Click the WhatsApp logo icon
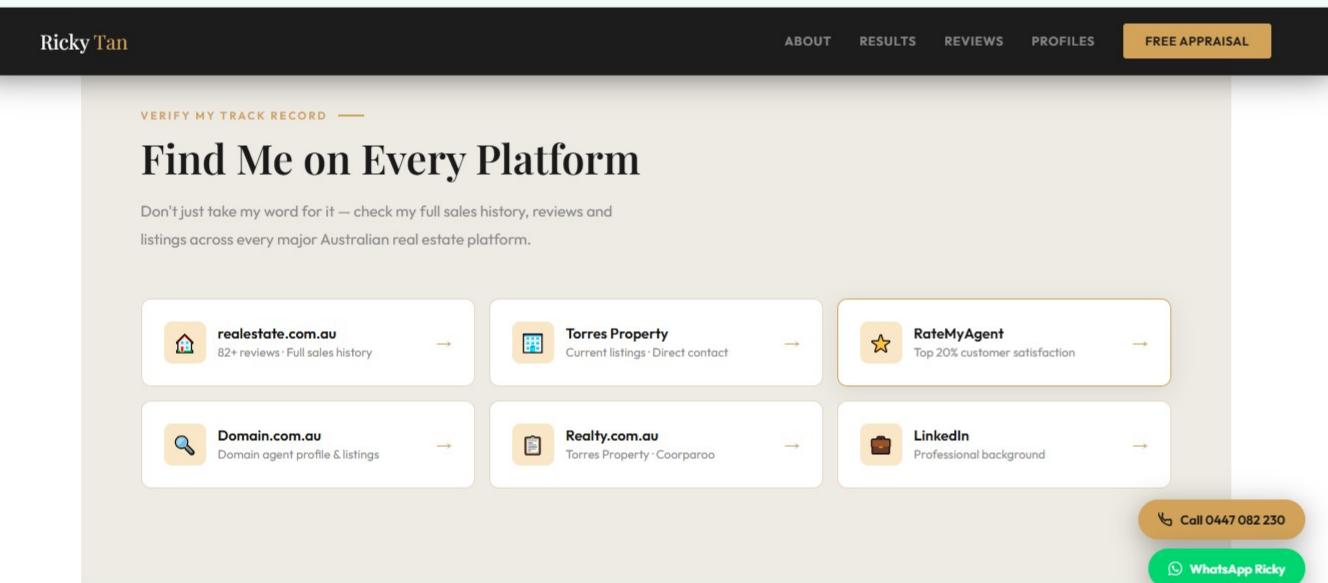This screenshot has height=583, width=1328. (1175, 569)
